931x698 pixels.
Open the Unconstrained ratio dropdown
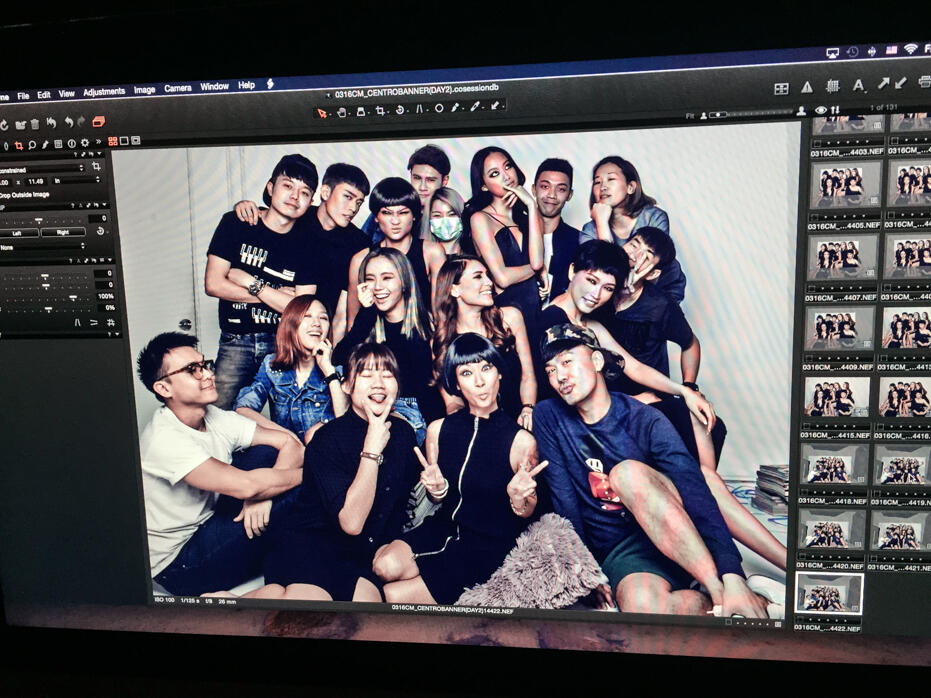click(40, 169)
